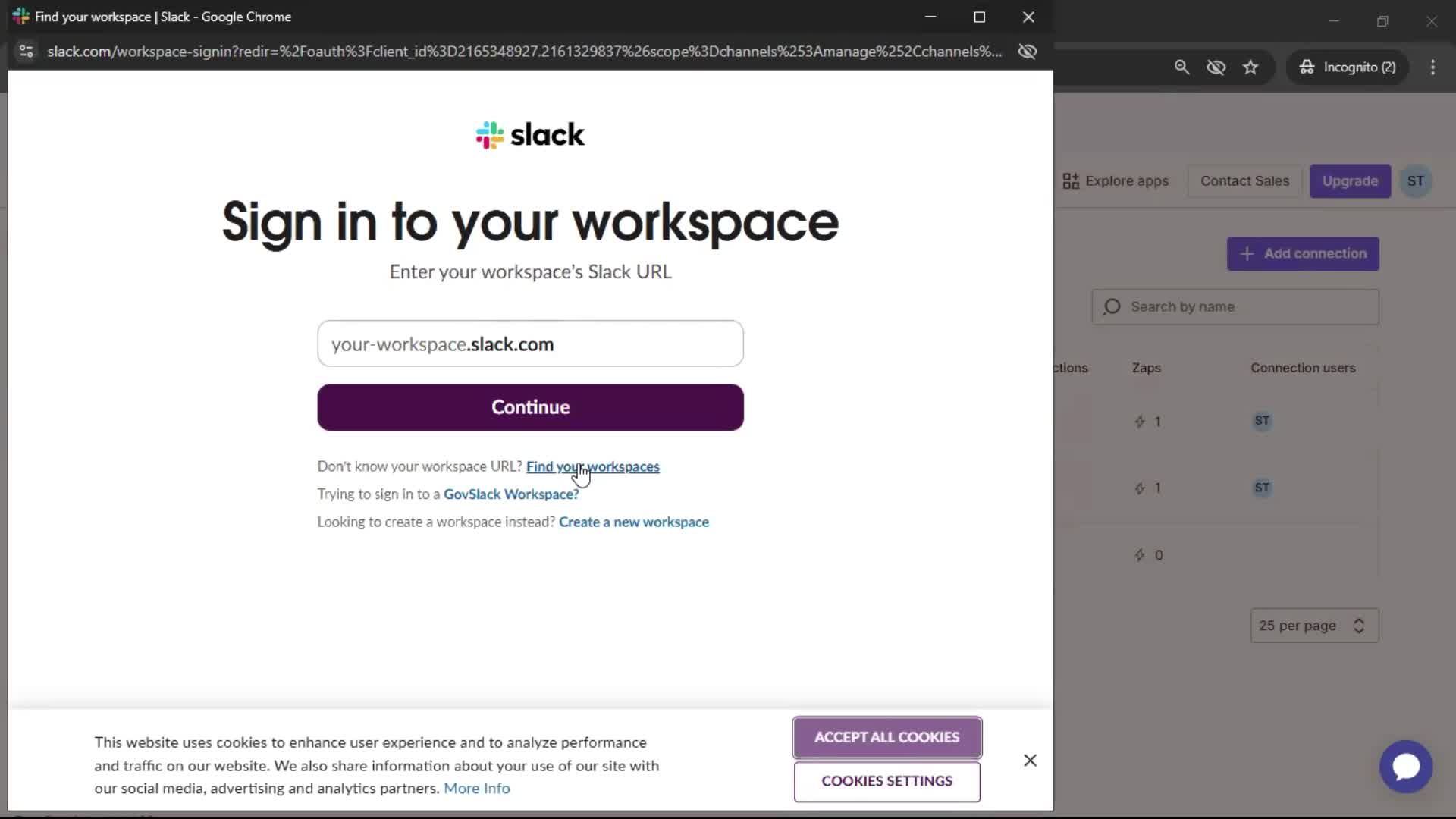Open the GovSlack Workspace link
Viewport: 1456px width, 819px height.
[x=511, y=494]
